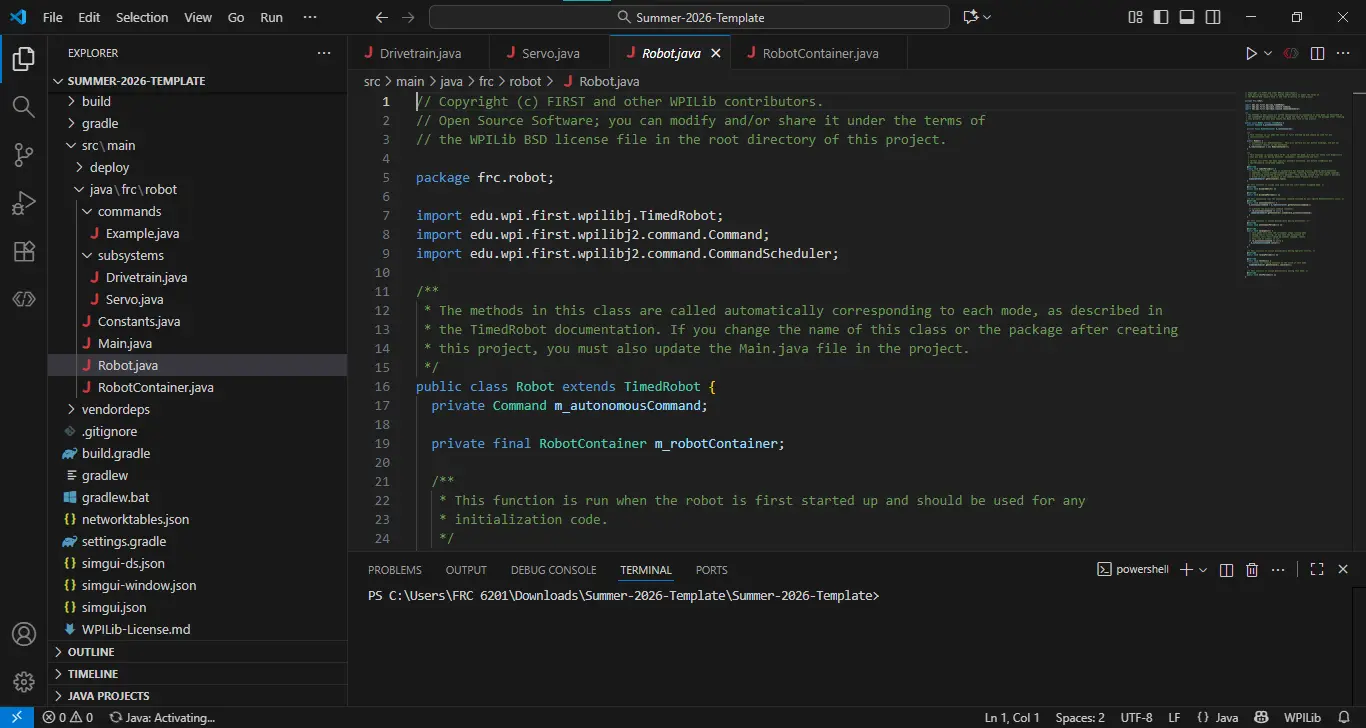This screenshot has height=728, width=1366.
Task: Close the Robot.java tab
Action: 715,53
